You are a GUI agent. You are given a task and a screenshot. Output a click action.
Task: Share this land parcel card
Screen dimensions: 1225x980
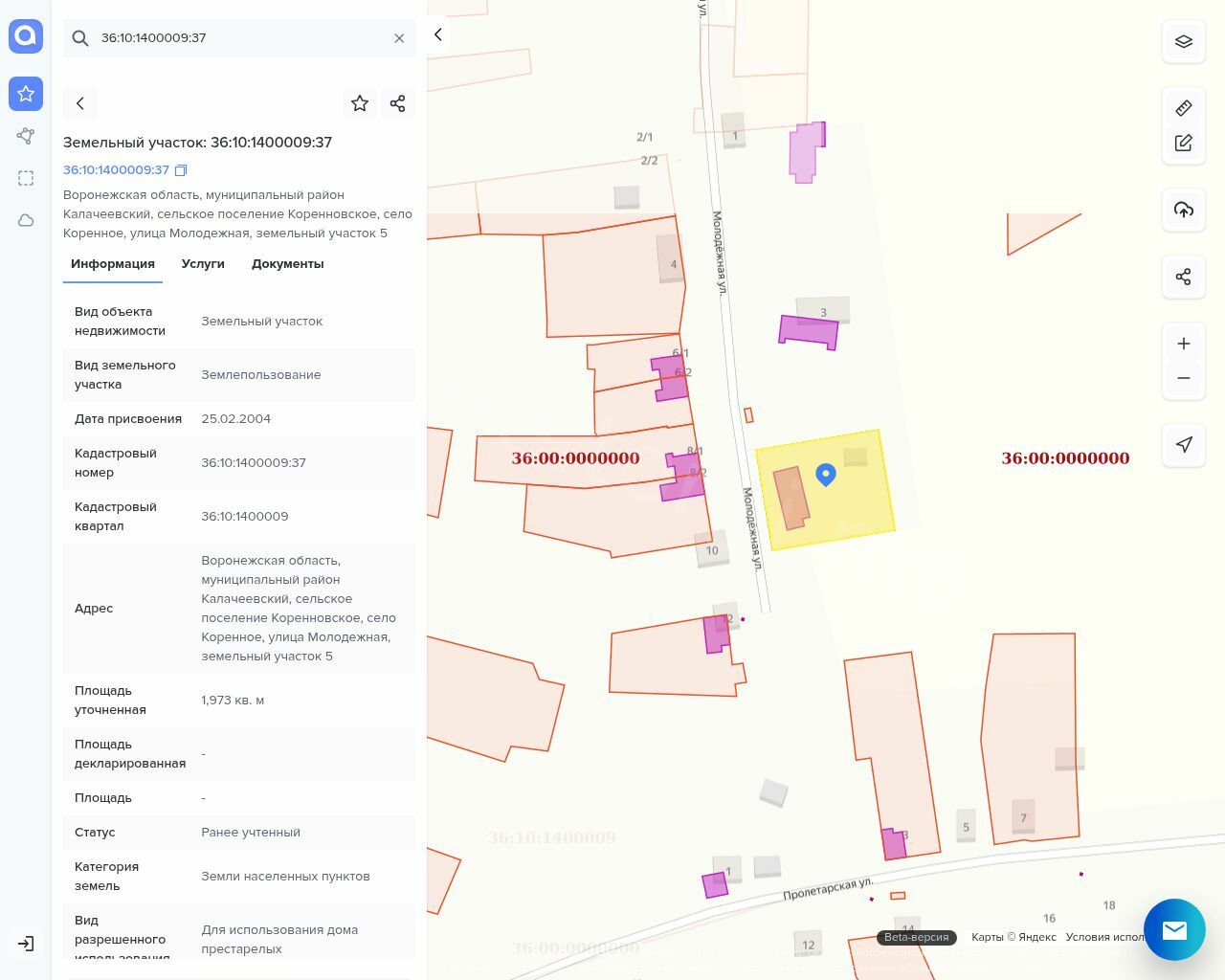click(x=398, y=103)
